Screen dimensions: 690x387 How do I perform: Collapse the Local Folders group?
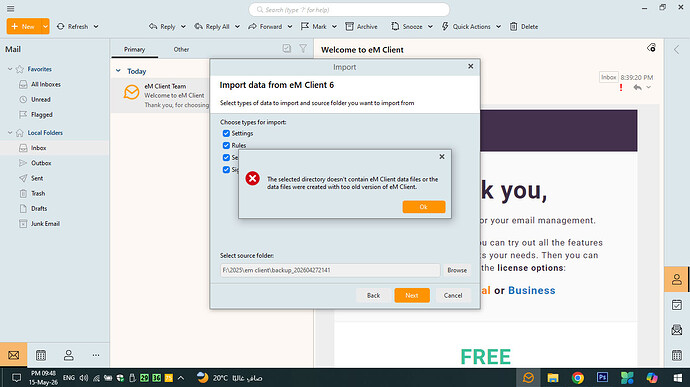tap(10, 133)
